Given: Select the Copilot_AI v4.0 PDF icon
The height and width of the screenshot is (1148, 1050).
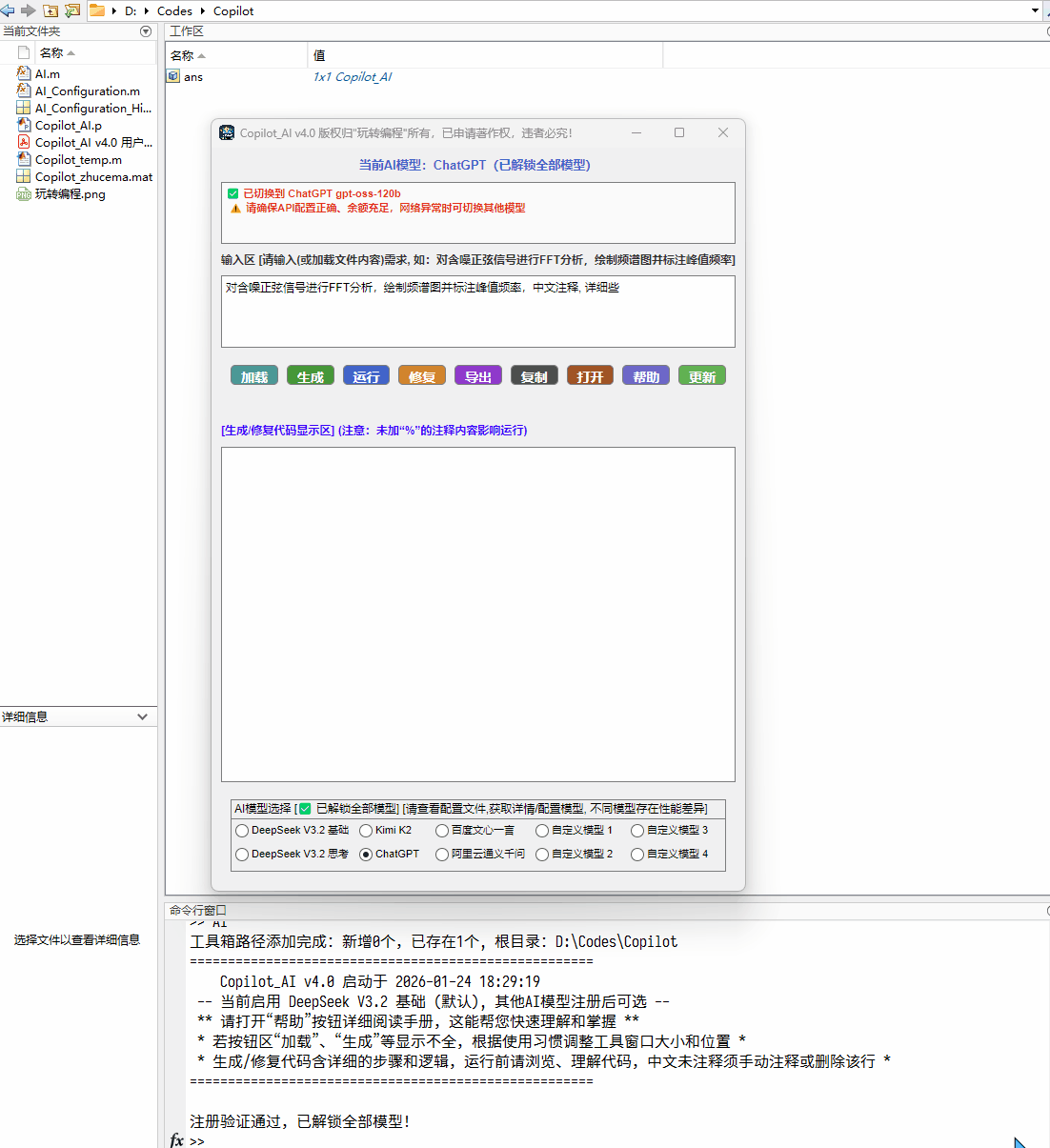Looking at the screenshot, I should point(24,142).
